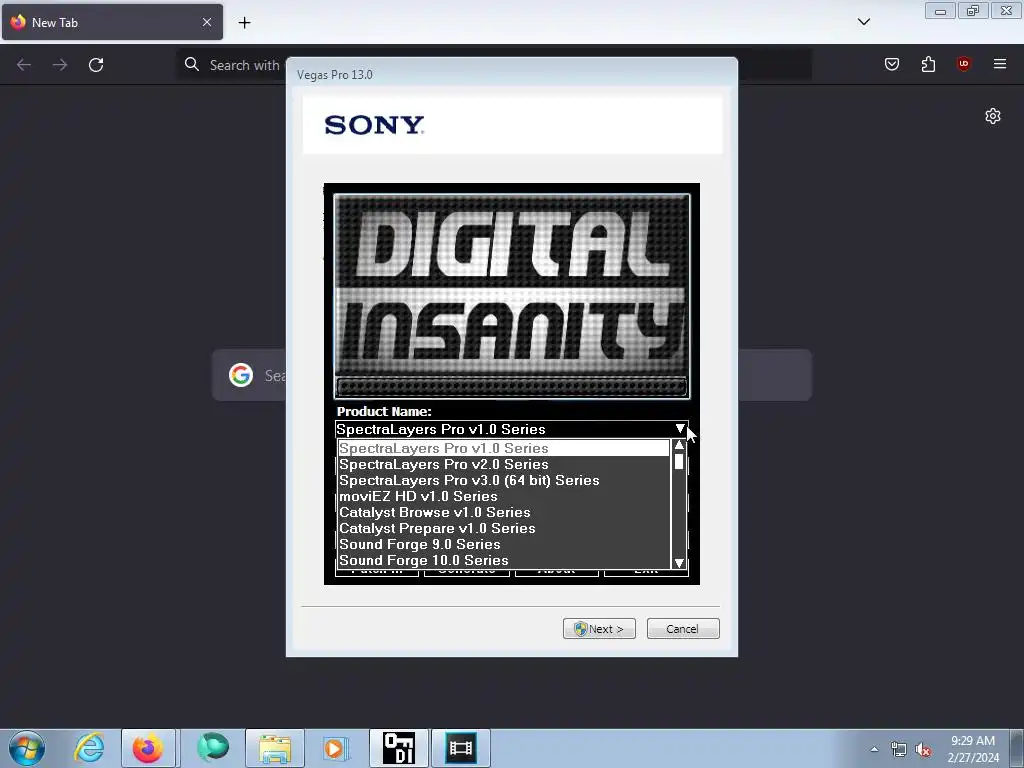Open the Firefox extensions puzzle icon

click(x=928, y=64)
